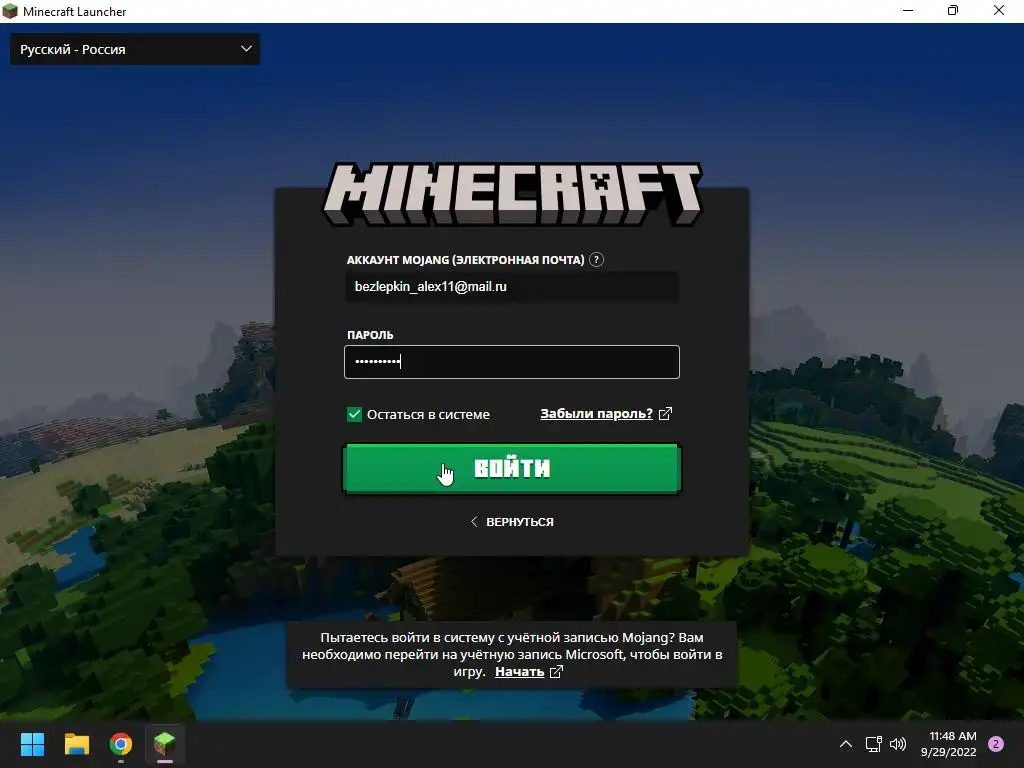Launch File Explorer from the taskbar
This screenshot has height=768, width=1024.
76,744
